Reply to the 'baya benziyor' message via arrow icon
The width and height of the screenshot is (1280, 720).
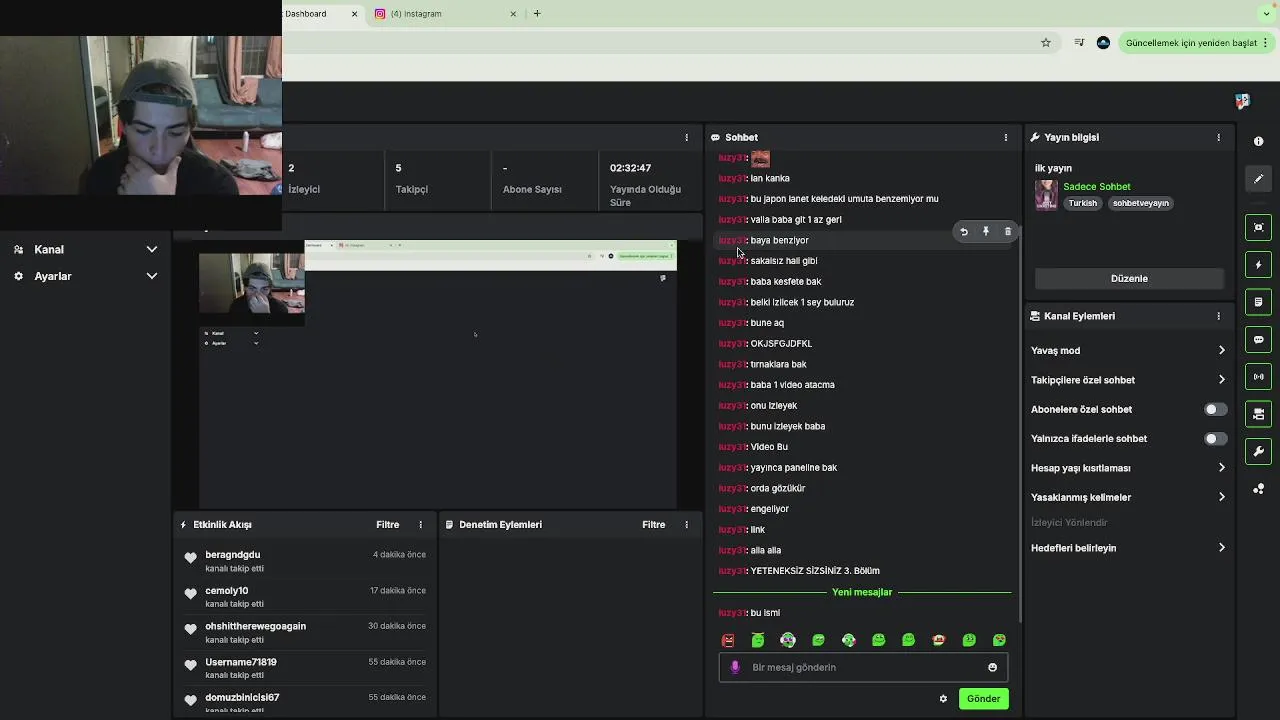[x=964, y=232]
